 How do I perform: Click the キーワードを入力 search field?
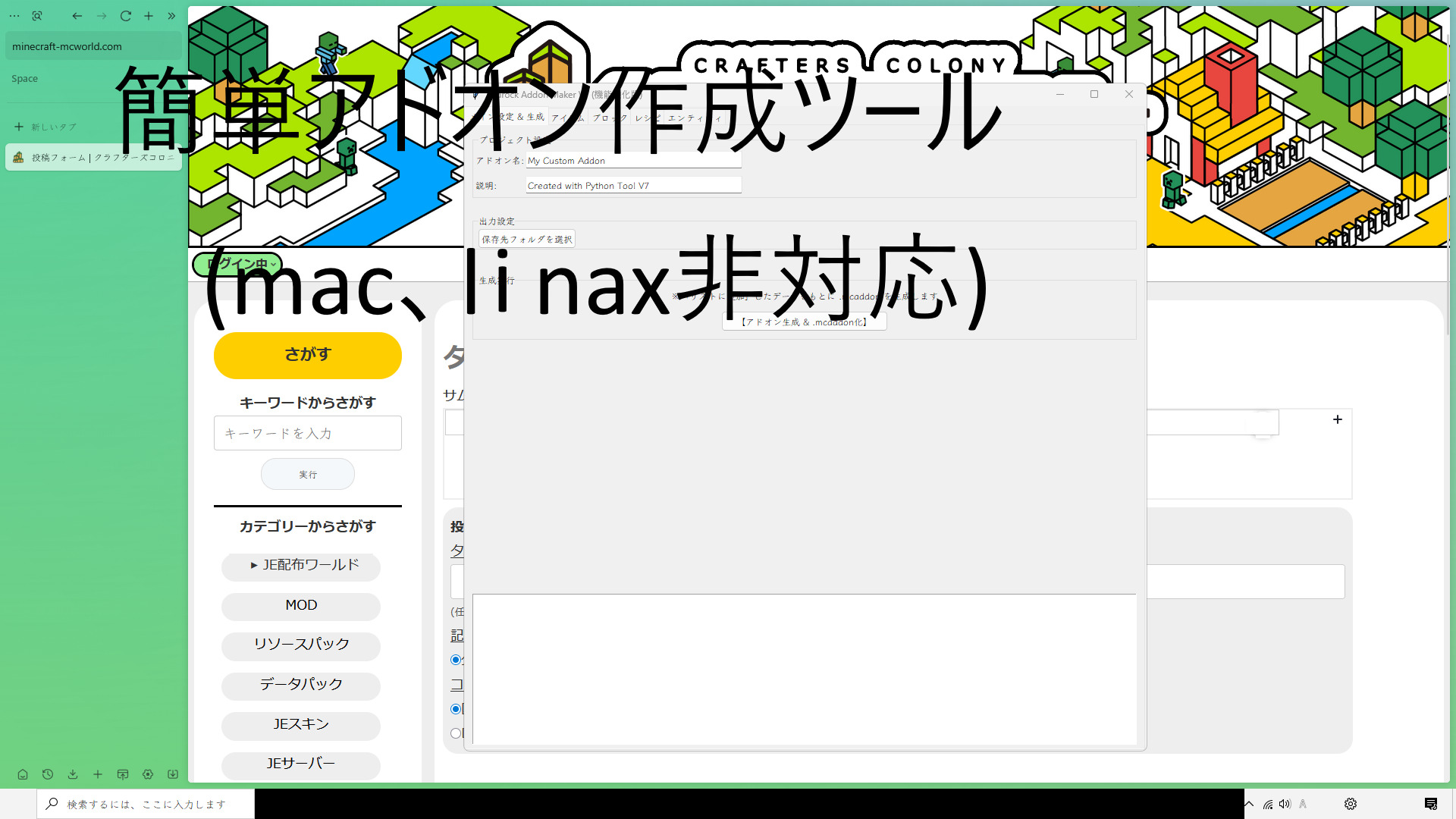(x=307, y=433)
